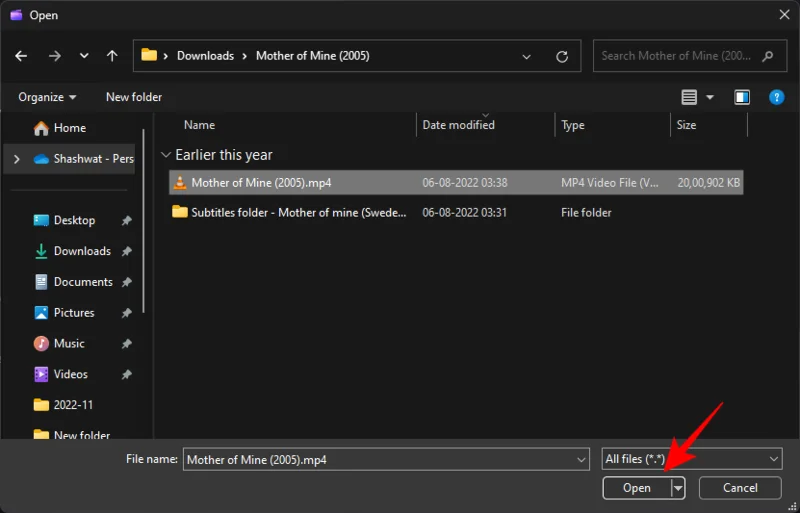The height and width of the screenshot is (513, 800).
Task: Refresh the current folder view
Action: click(562, 56)
